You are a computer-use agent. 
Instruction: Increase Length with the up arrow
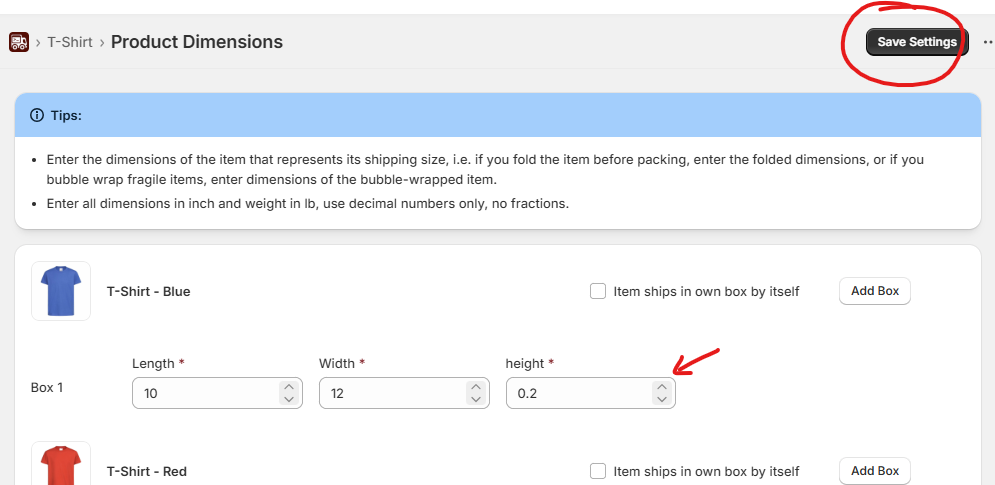tap(289, 387)
